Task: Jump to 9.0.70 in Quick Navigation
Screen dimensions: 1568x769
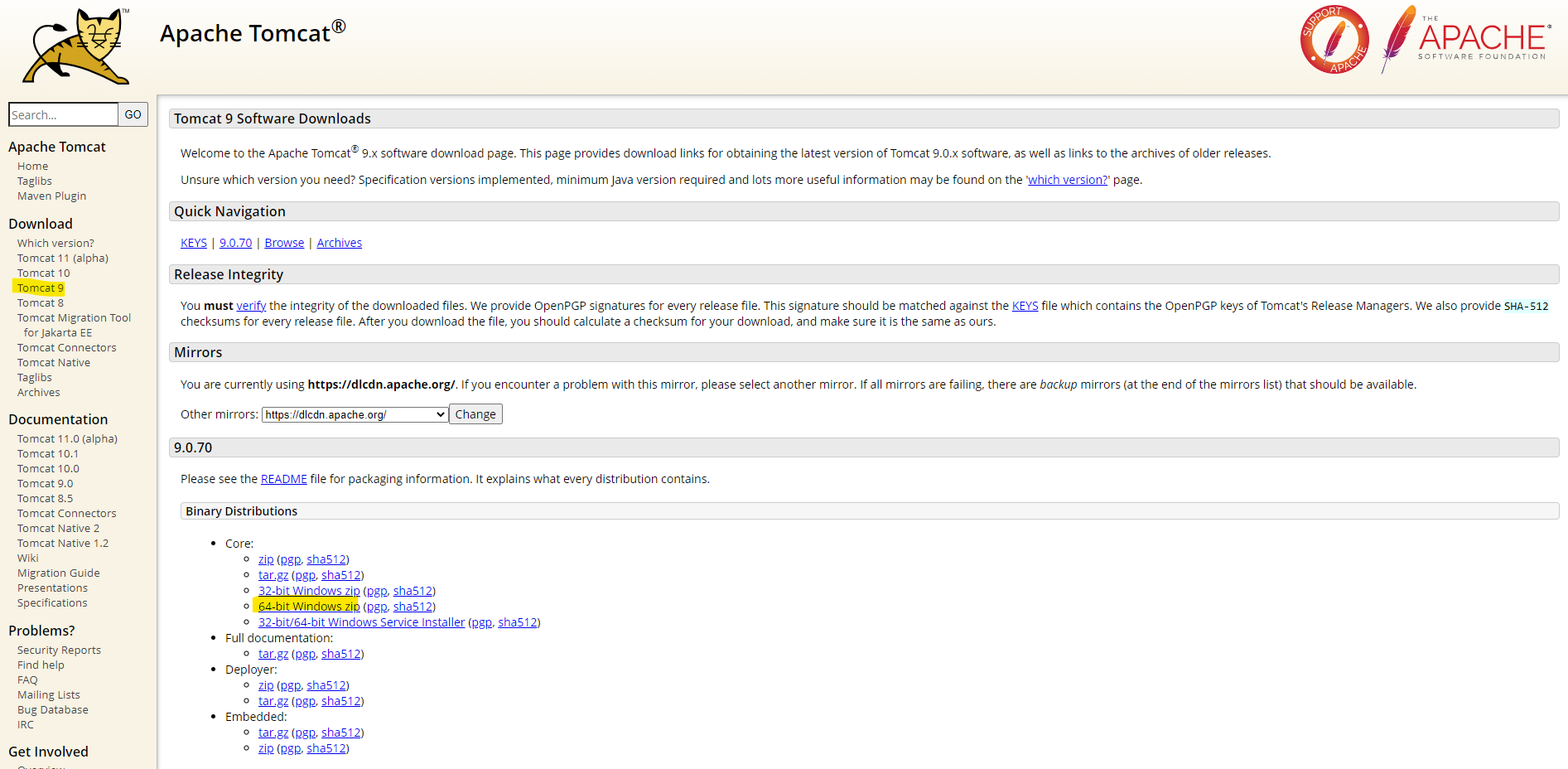Action: coord(236,243)
